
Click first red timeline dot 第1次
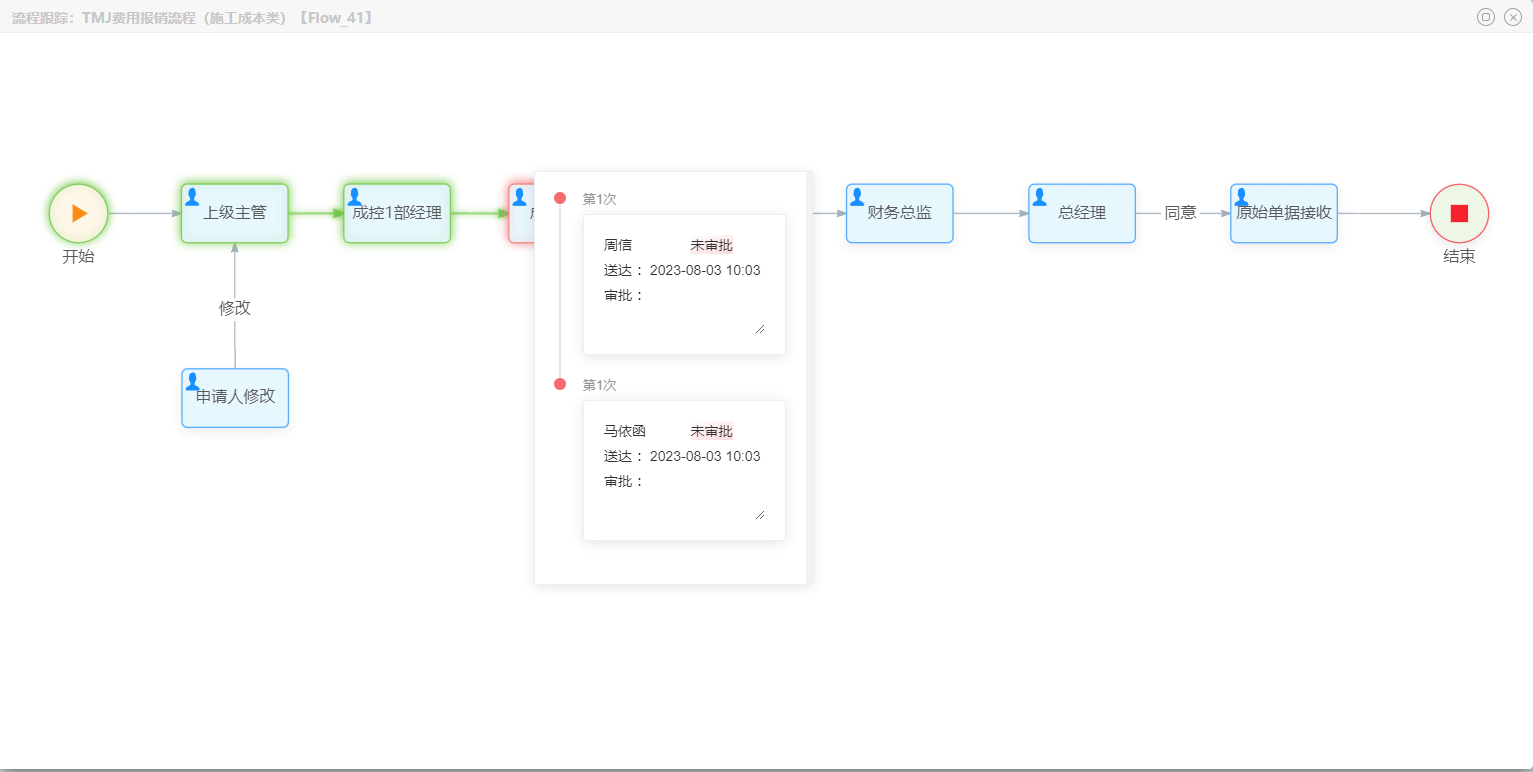coord(560,198)
